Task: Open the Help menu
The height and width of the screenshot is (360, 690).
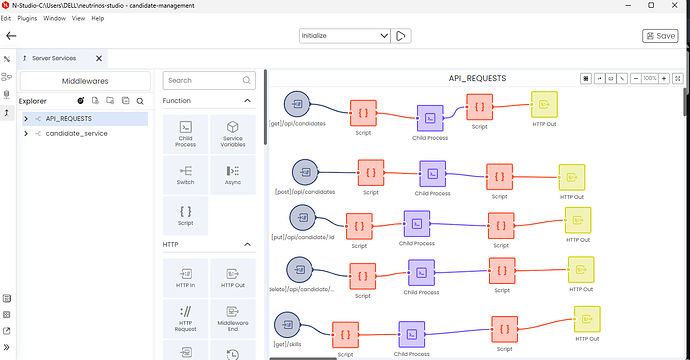Action: pyautogui.click(x=98, y=18)
